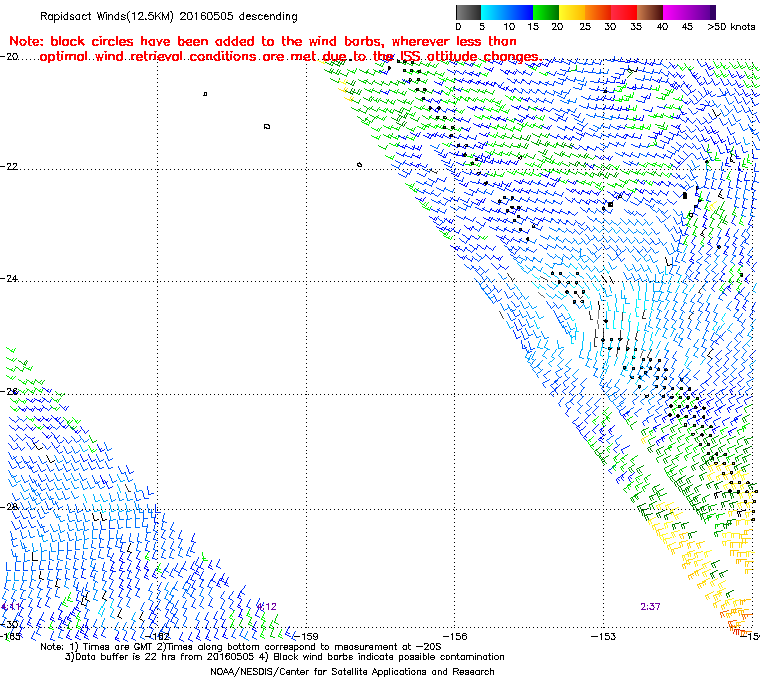The width and height of the screenshot is (760, 688).
Task: Click the purple 2:37 swath time label
Action: [x=650, y=606]
